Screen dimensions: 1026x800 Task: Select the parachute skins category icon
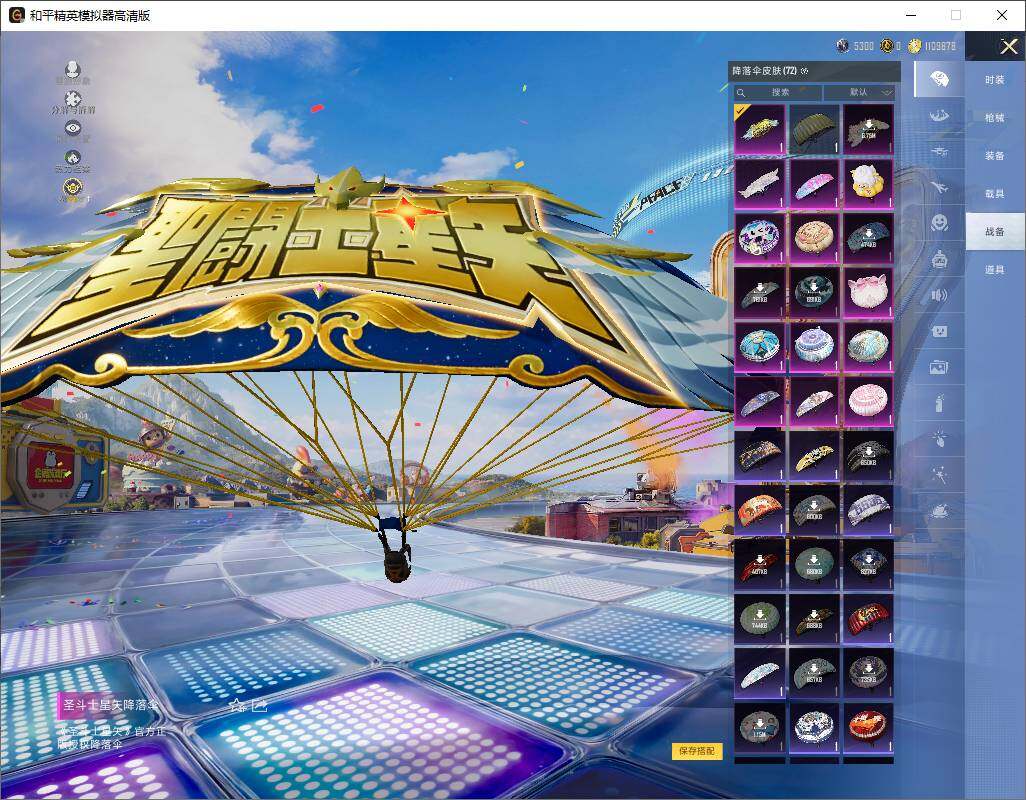pyautogui.click(x=939, y=79)
